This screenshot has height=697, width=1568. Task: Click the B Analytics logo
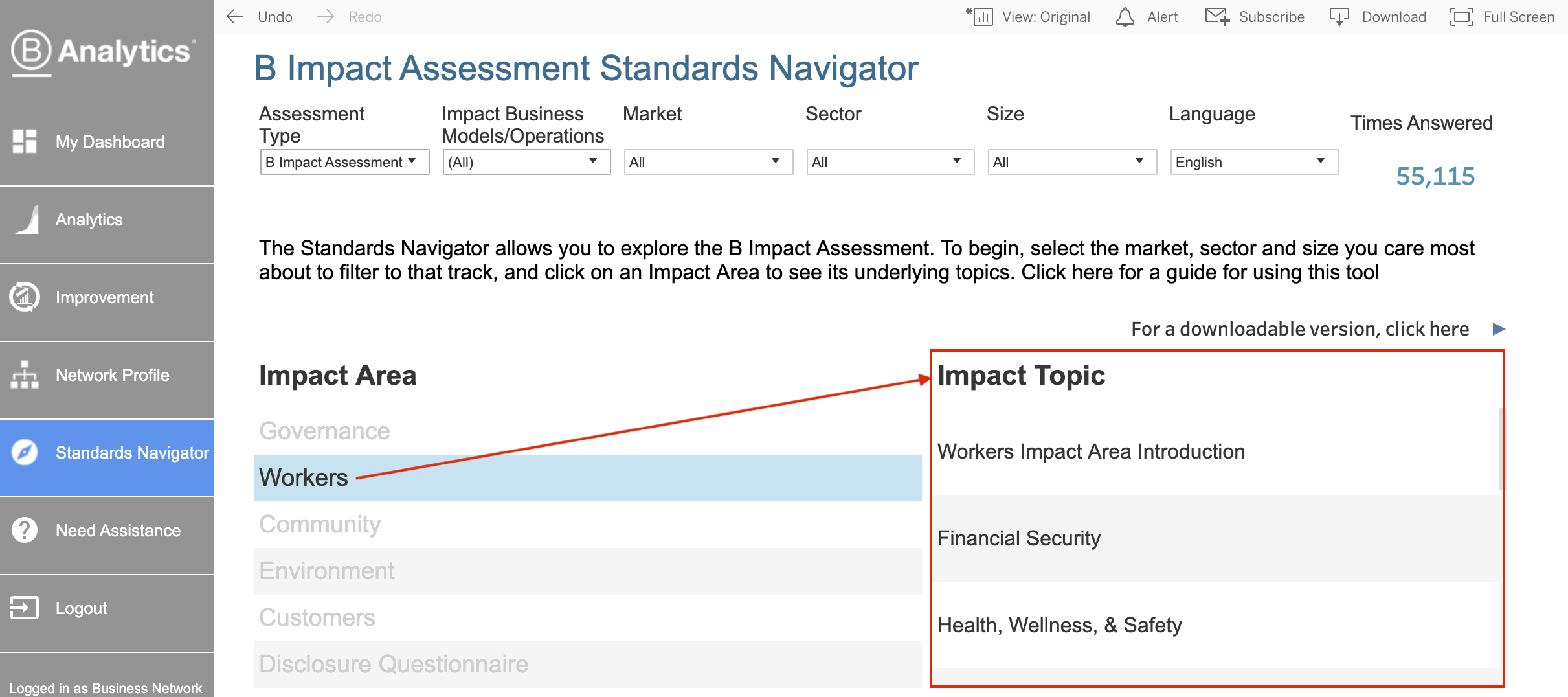pyautogui.click(x=103, y=52)
